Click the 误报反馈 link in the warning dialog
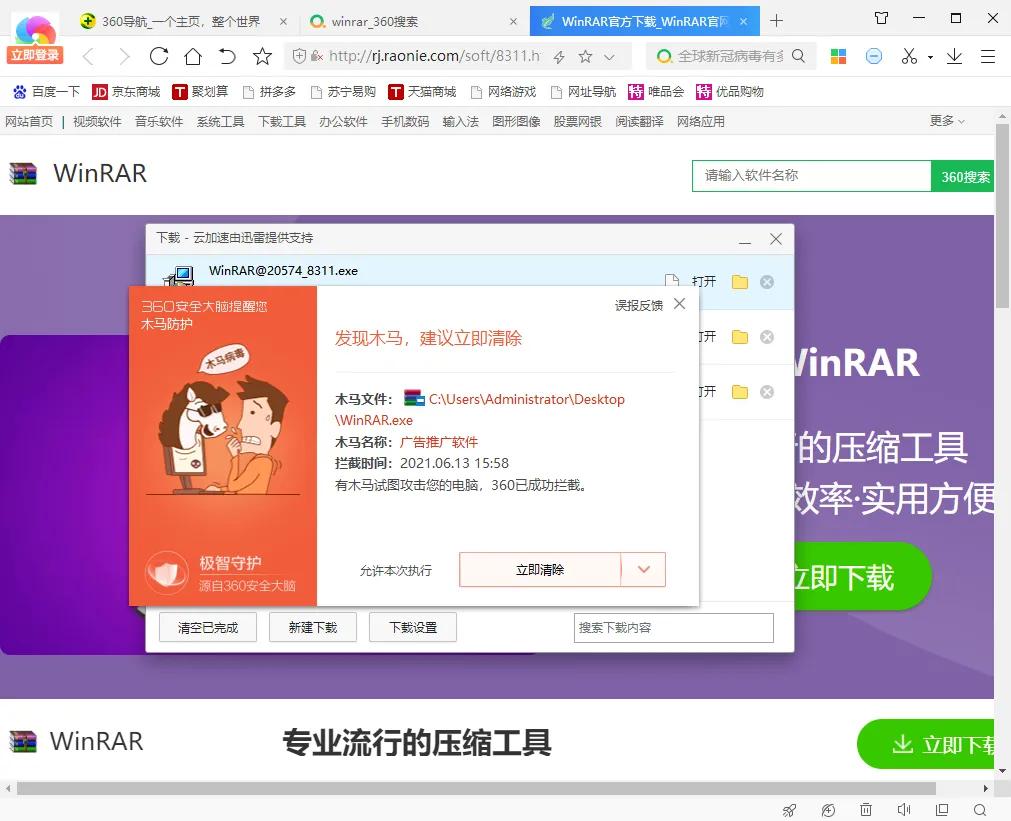Image resolution: width=1011 pixels, height=821 pixels. click(x=638, y=305)
